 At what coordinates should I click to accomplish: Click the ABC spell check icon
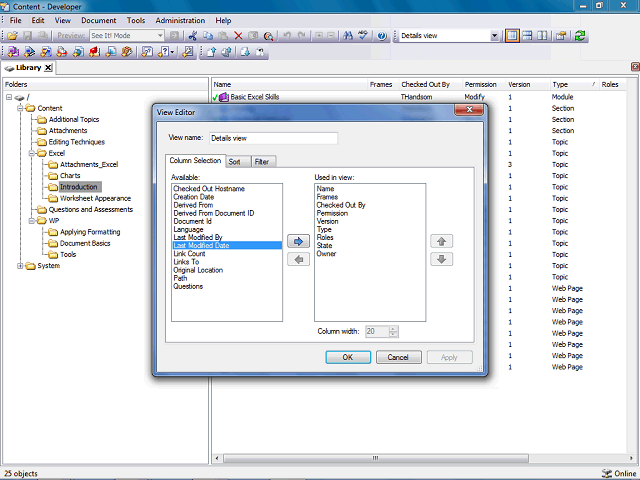coord(363,36)
